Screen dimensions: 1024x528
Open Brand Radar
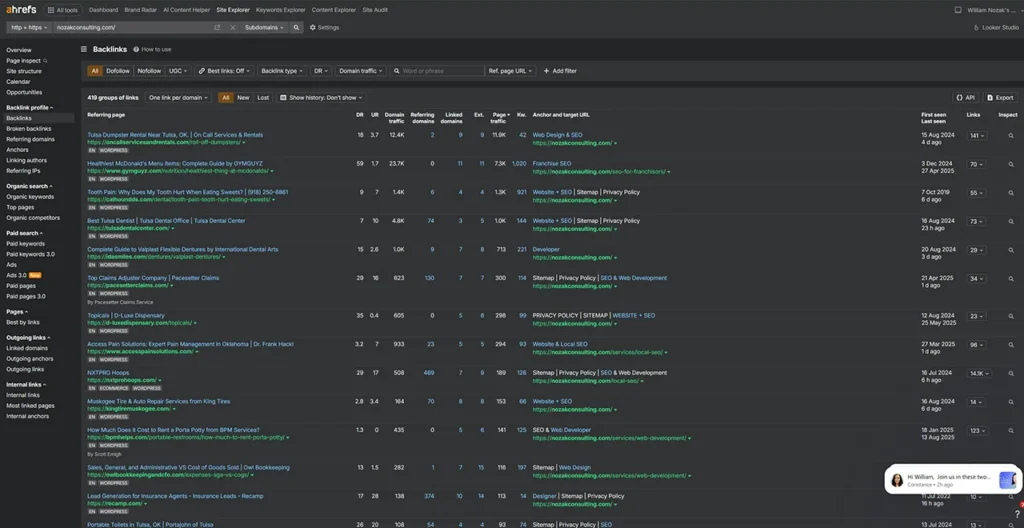point(140,10)
